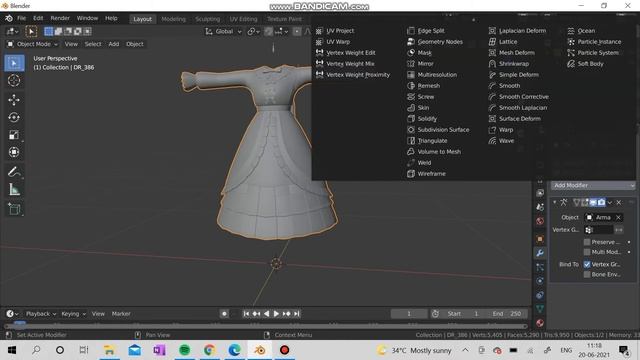The height and width of the screenshot is (360, 640).
Task: Switch to the UV Editing workspace tab
Action: (243, 19)
